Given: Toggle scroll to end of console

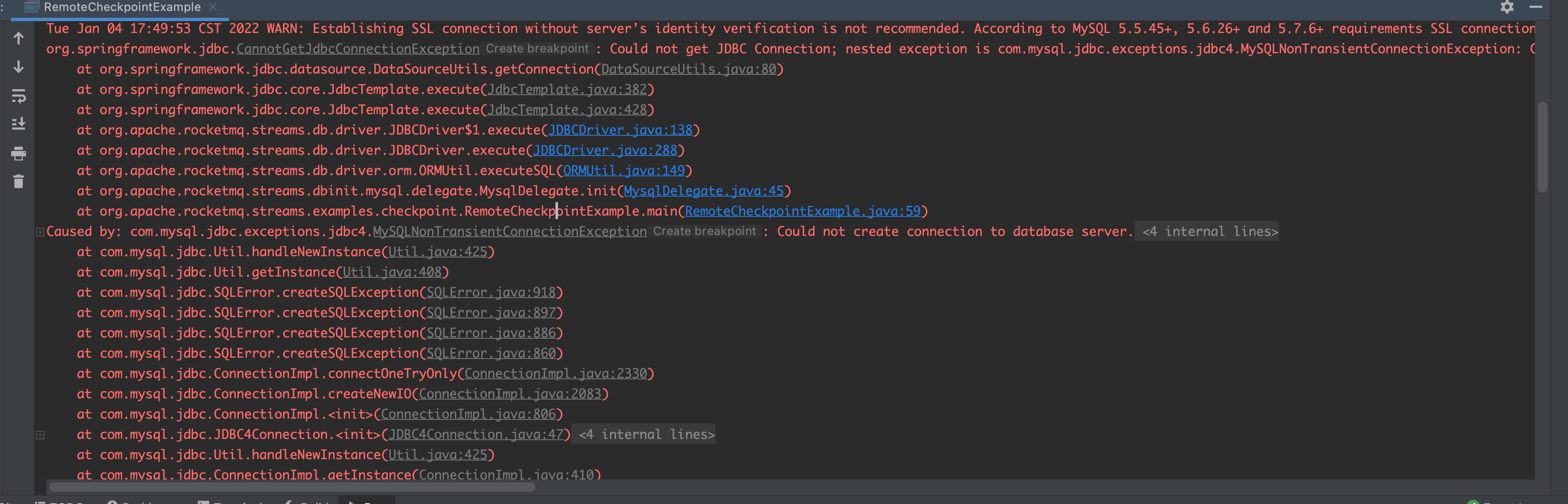Looking at the screenshot, I should click(18, 124).
